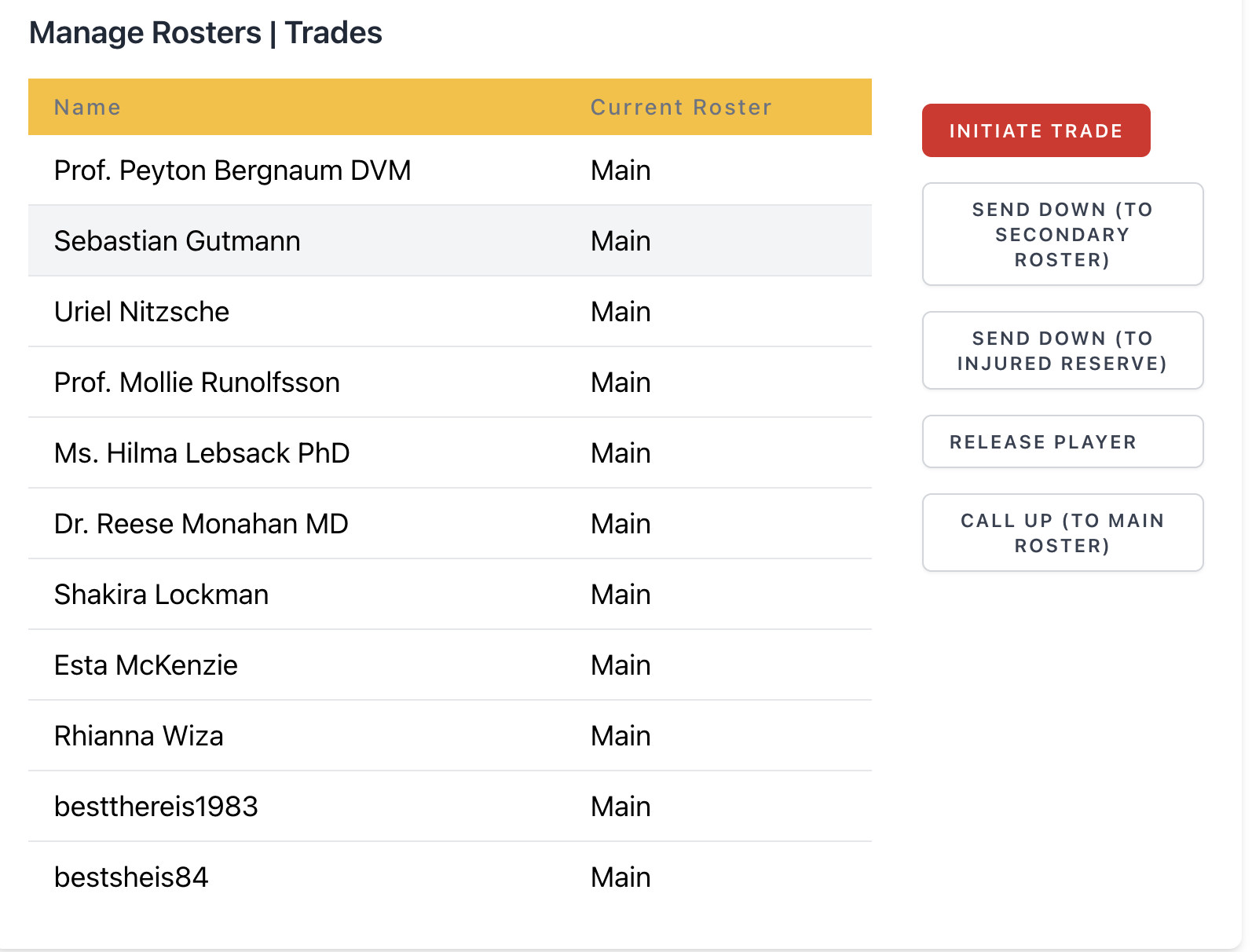Screen dimensions: 1252x952
Task: Pick Ms. Hilma Lebsack PhD row
Action: 202,453
